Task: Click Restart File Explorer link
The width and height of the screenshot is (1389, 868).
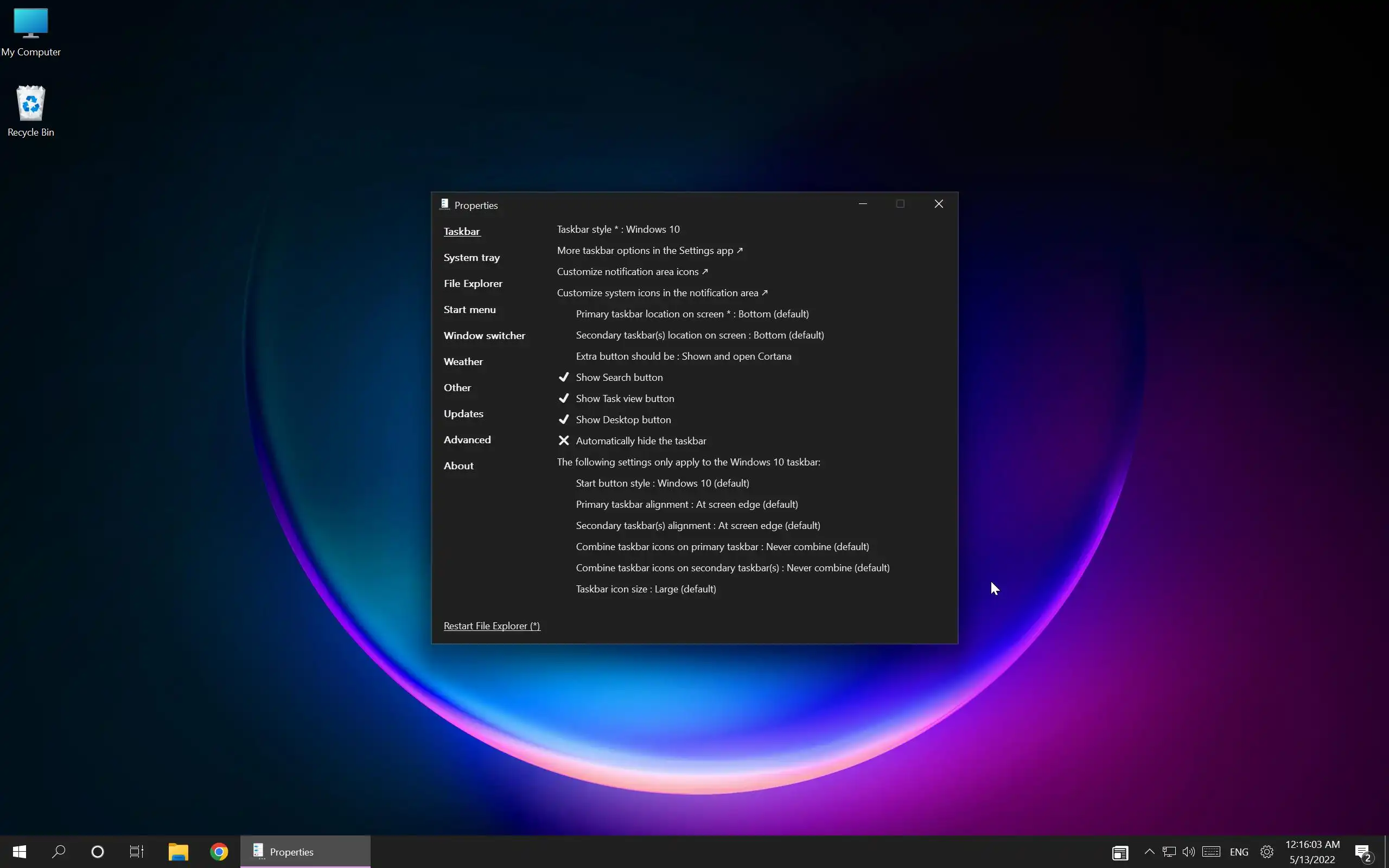Action: pos(492,626)
